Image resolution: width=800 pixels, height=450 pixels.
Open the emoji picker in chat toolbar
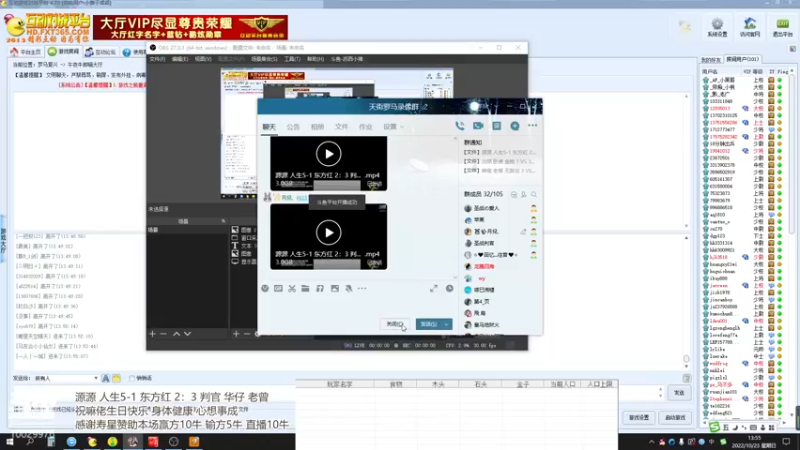265,288
